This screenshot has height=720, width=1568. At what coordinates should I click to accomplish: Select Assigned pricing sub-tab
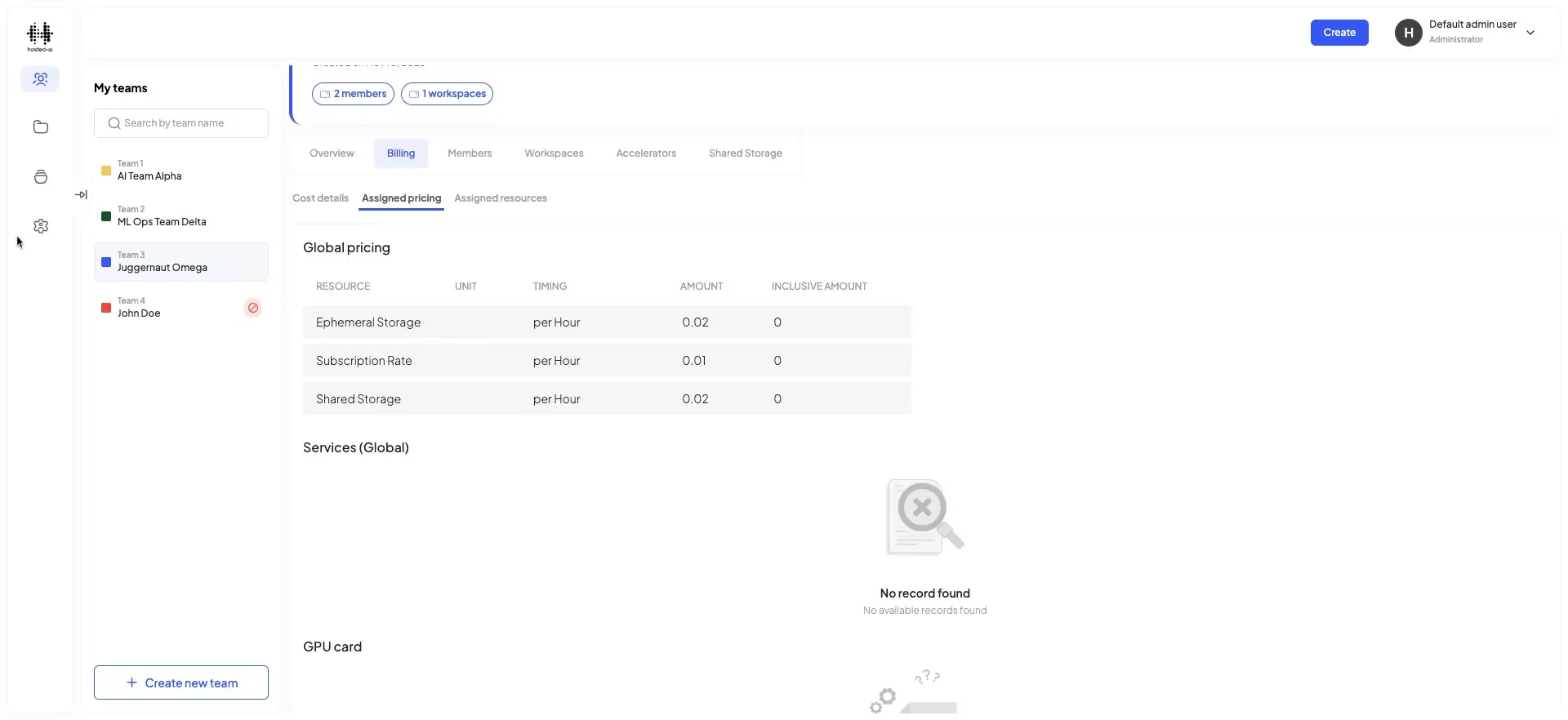(x=401, y=198)
